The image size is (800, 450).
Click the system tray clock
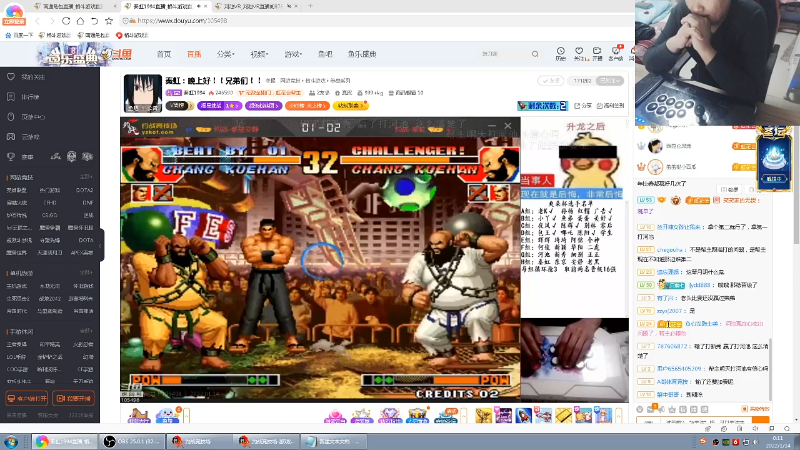[x=778, y=441]
